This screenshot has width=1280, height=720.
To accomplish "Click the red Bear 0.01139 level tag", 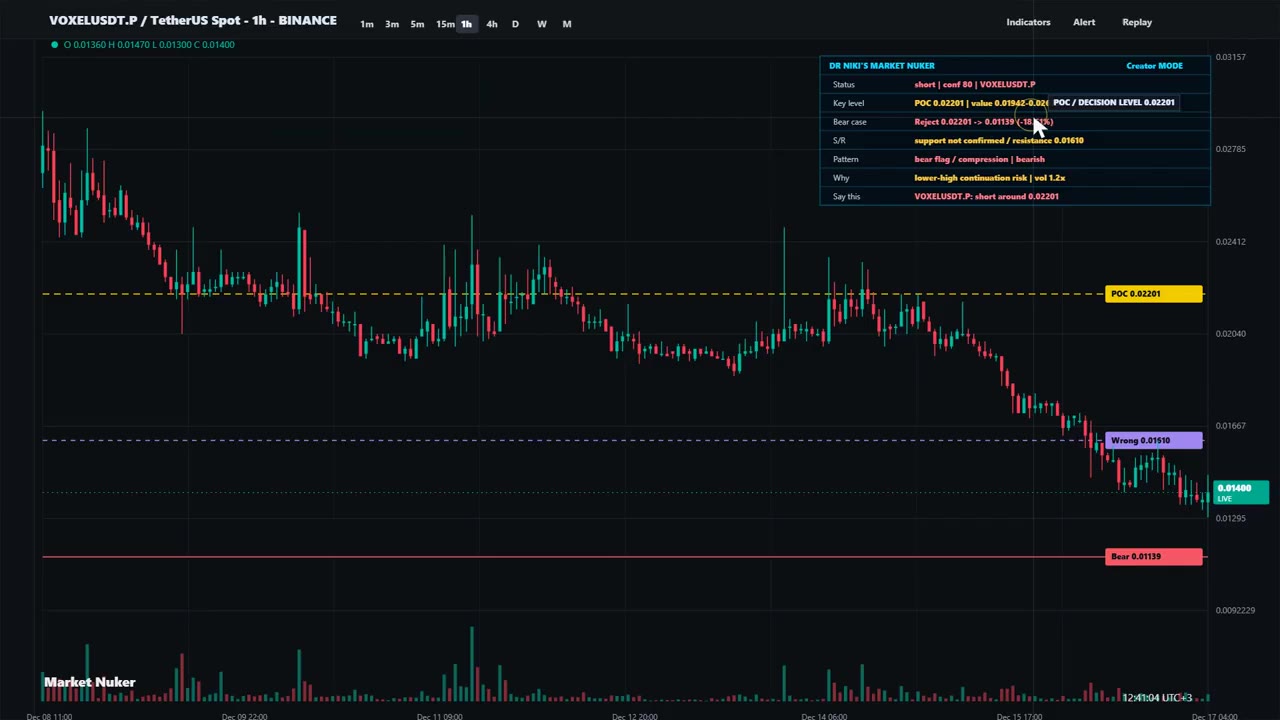I will pyautogui.click(x=1154, y=557).
